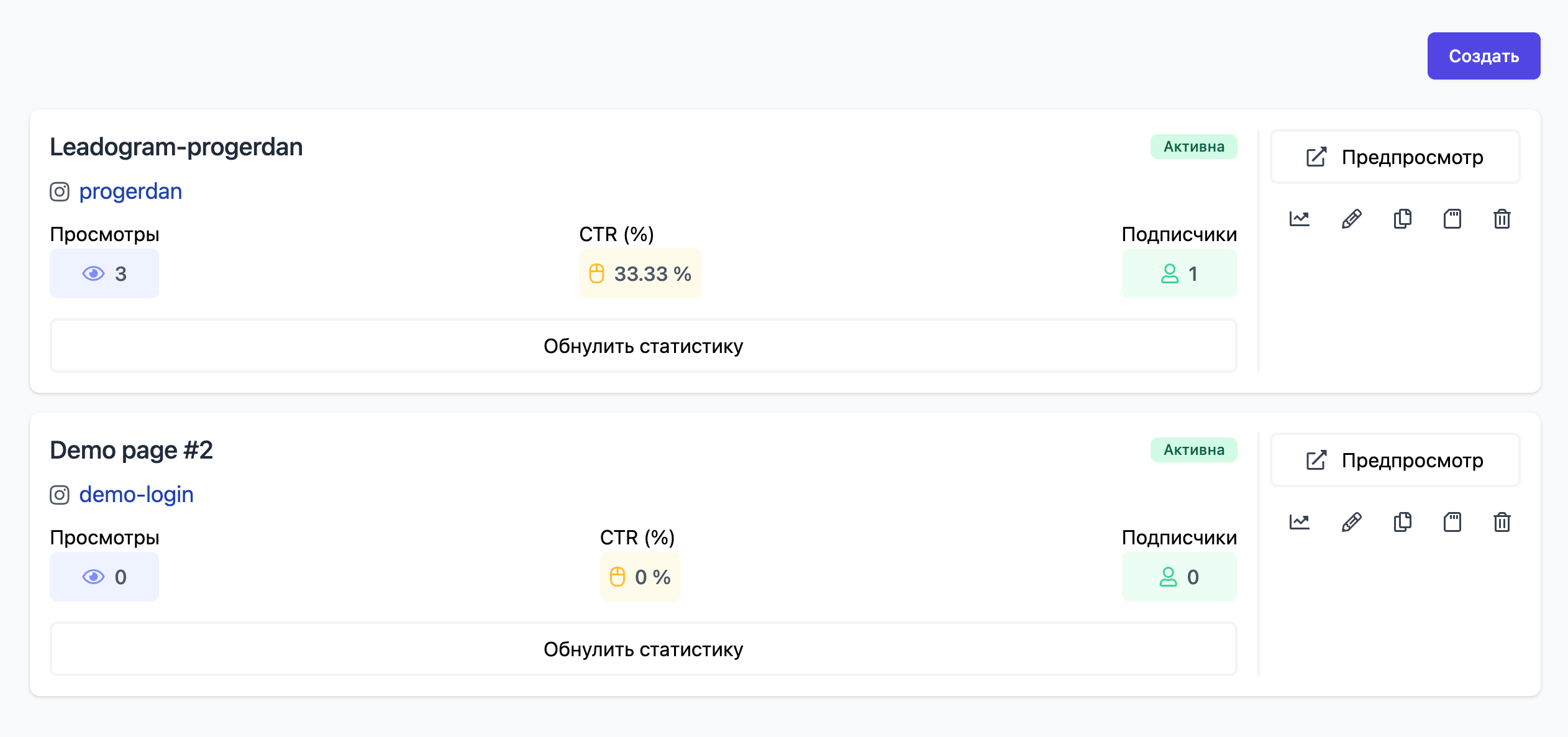Image resolution: width=1568 pixels, height=737 pixels.
Task: Click the Активна badge on Leadogram-progerdan
Action: (x=1193, y=147)
